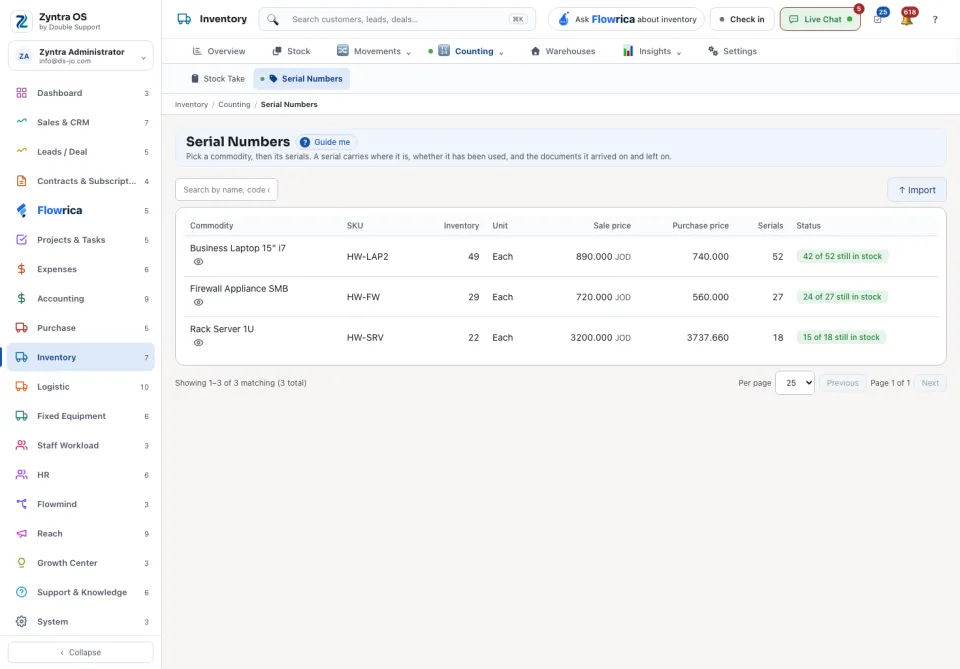
Task: Toggle the eye icon for Rack Server 1U
Action: (198, 343)
